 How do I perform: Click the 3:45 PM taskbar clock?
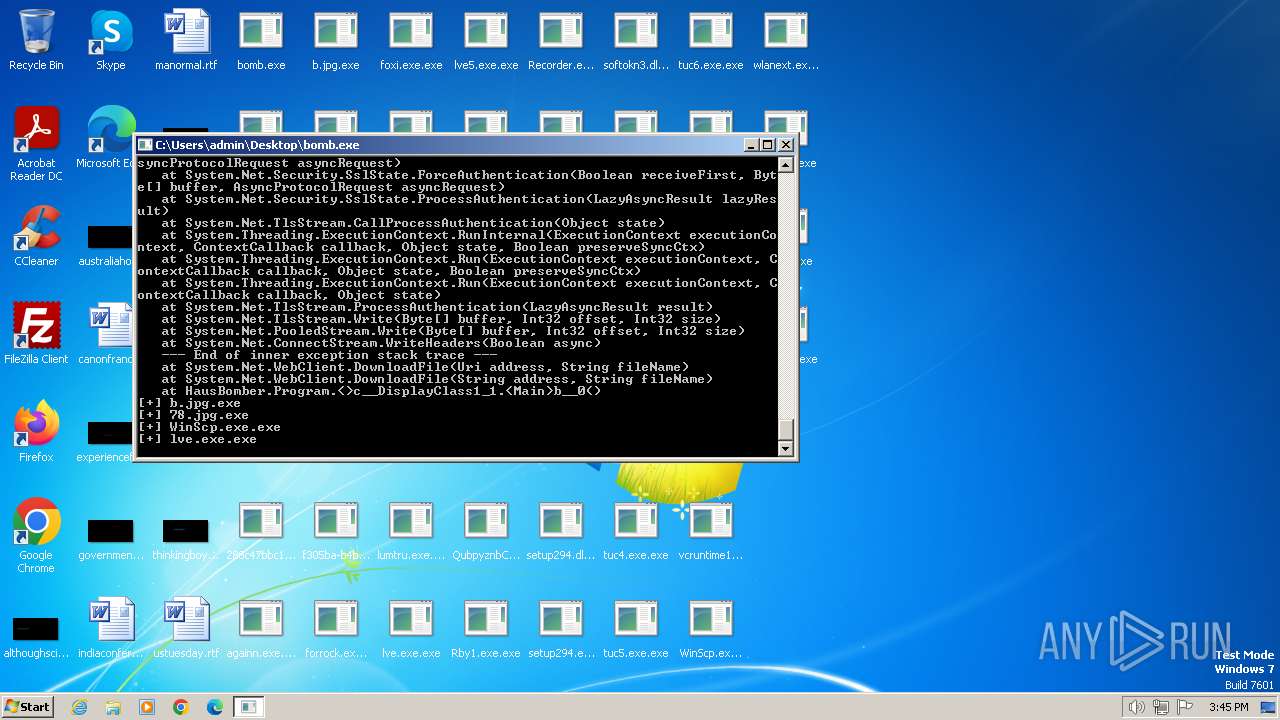click(1228, 707)
